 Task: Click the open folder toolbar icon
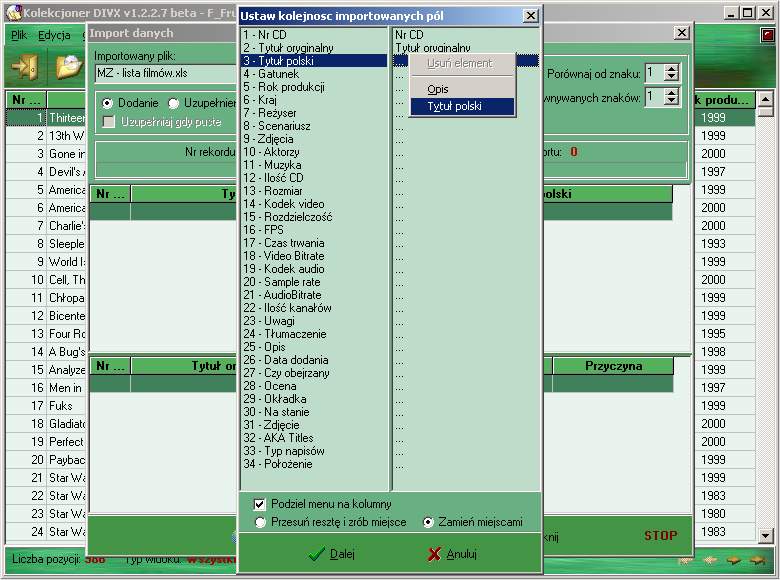click(67, 66)
